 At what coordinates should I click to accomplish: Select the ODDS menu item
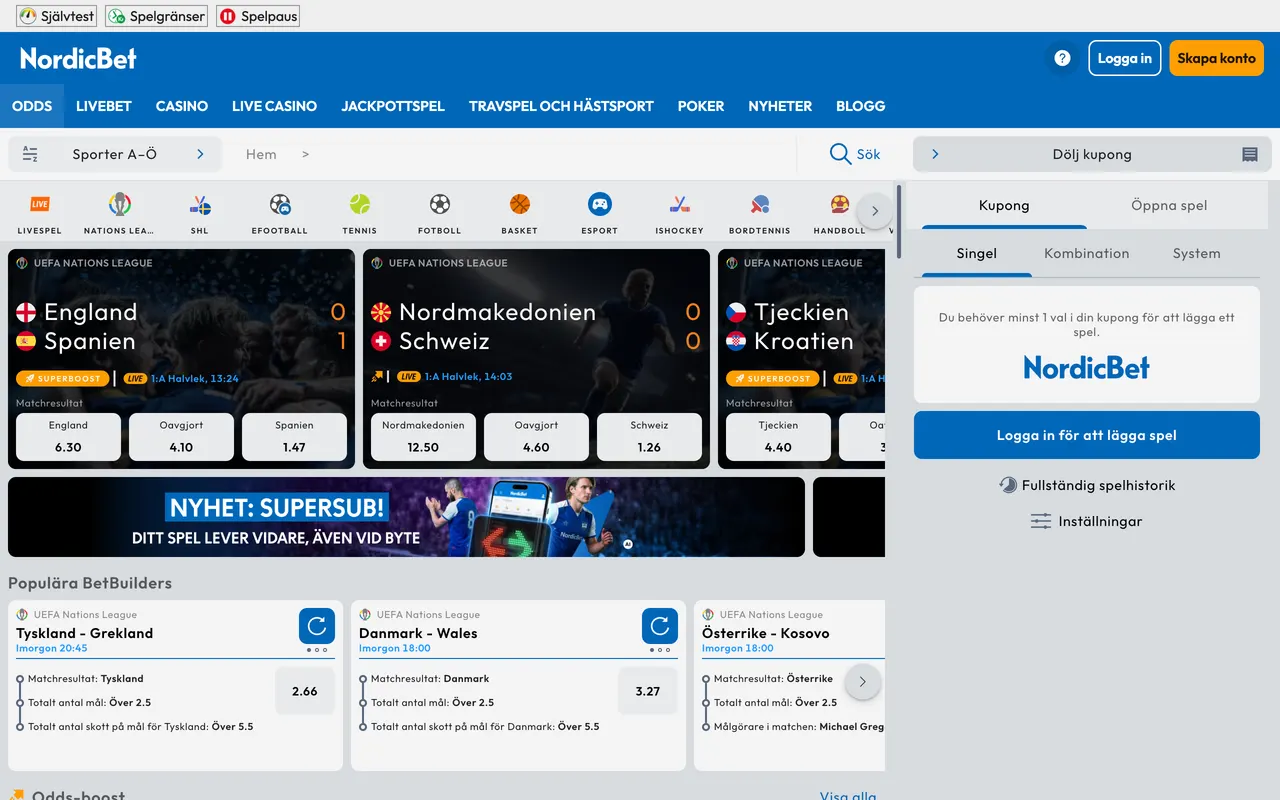(32, 106)
